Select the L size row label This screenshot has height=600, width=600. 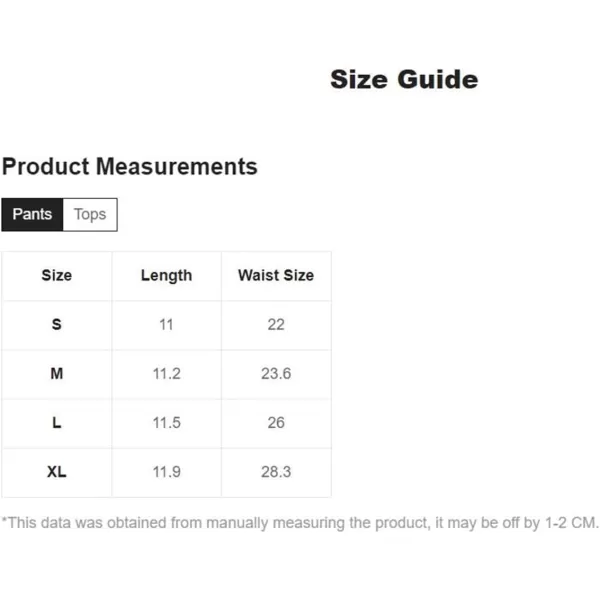pos(57,423)
